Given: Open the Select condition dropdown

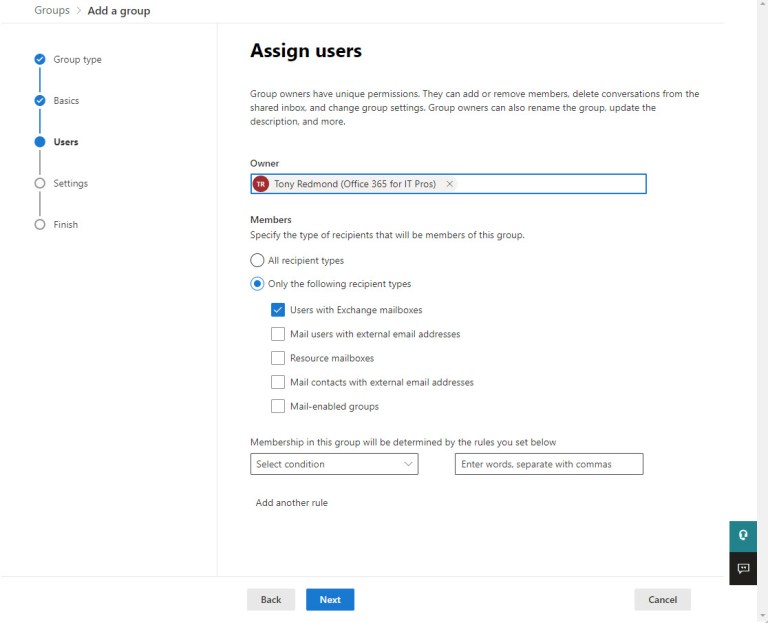Looking at the screenshot, I should click(x=334, y=464).
